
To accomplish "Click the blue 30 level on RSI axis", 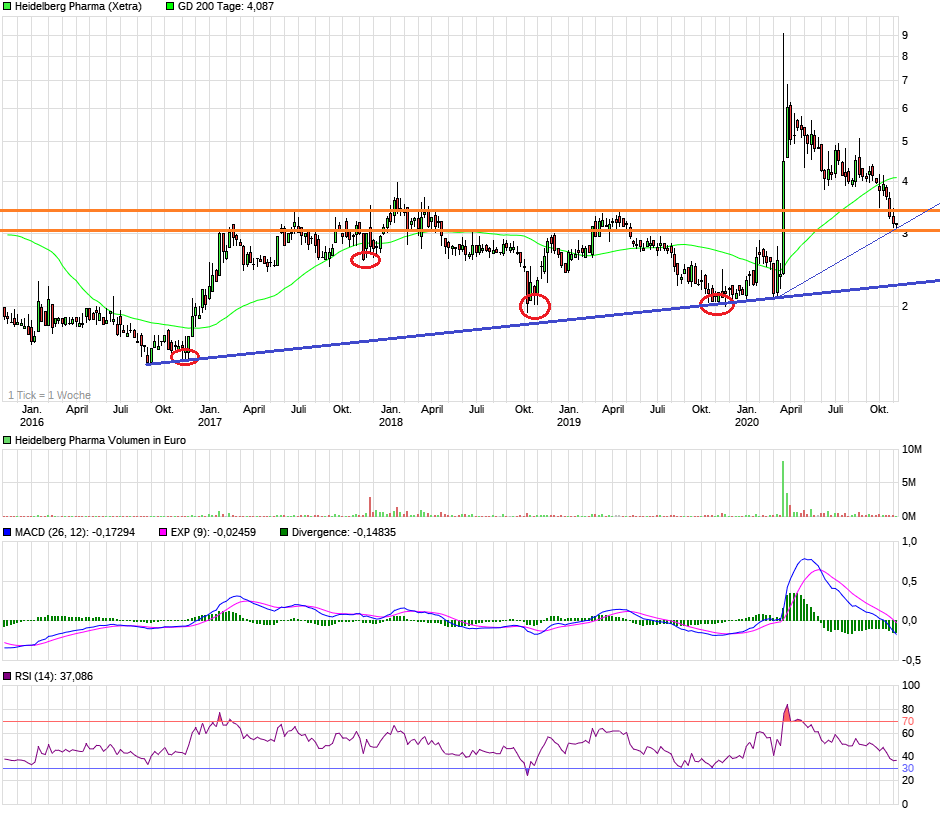I will click(x=908, y=768).
